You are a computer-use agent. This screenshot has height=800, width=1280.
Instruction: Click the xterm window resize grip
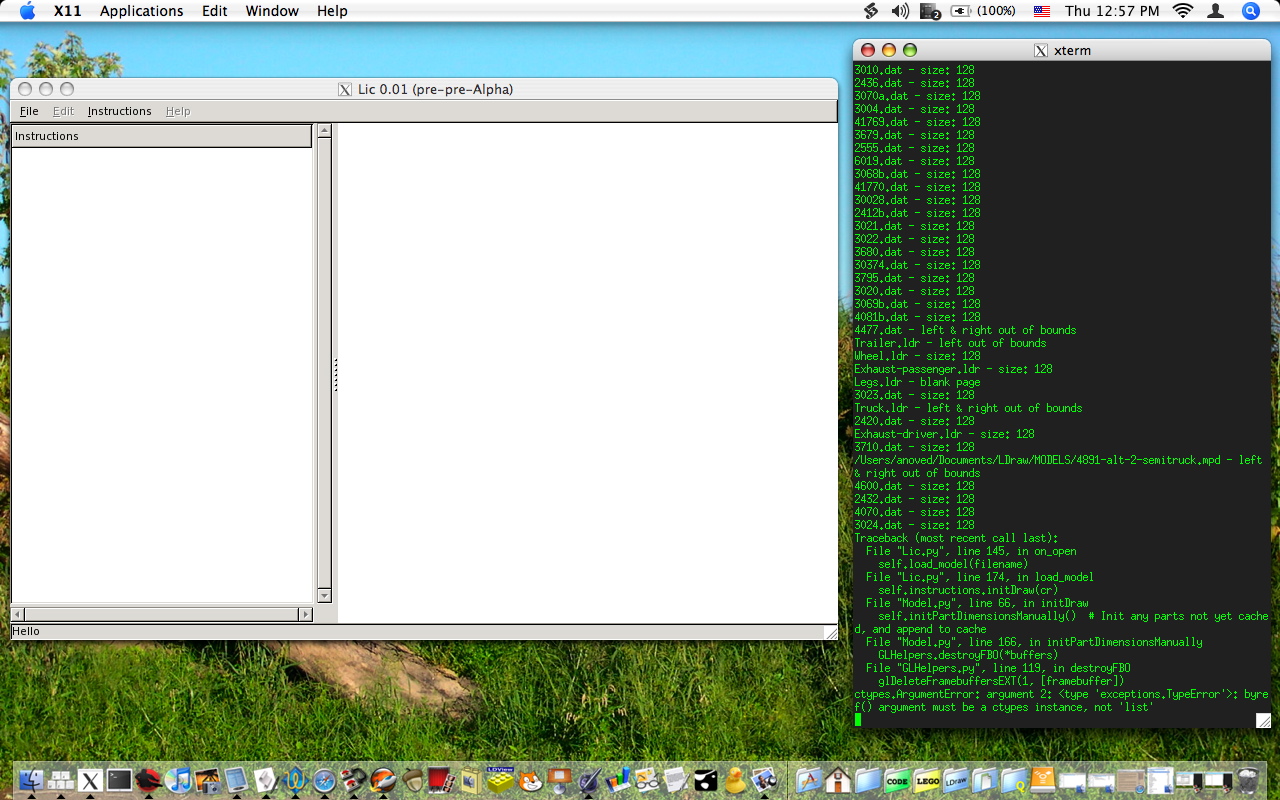(x=1263, y=720)
